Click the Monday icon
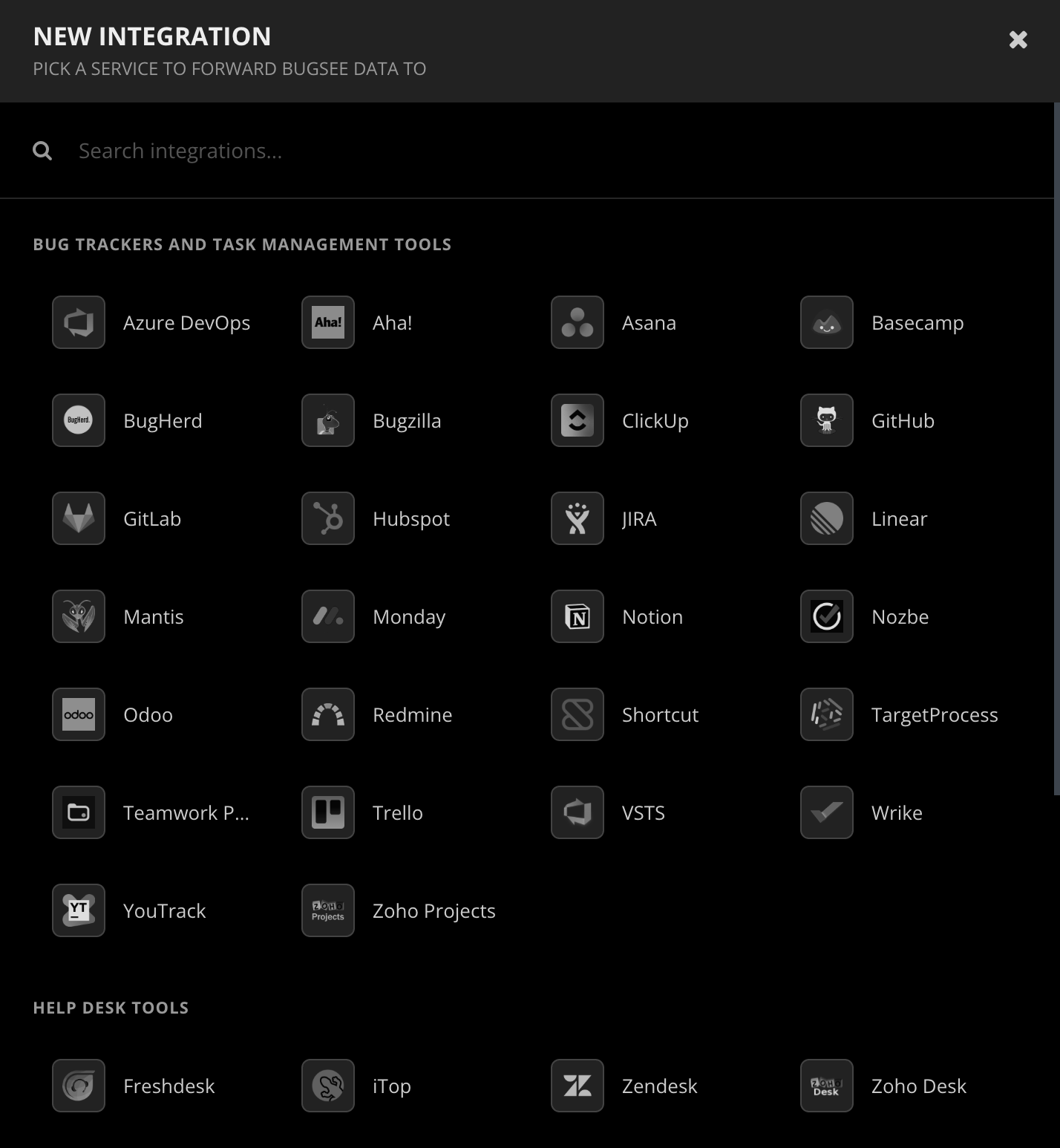The height and width of the screenshot is (1148, 1060). (x=328, y=616)
